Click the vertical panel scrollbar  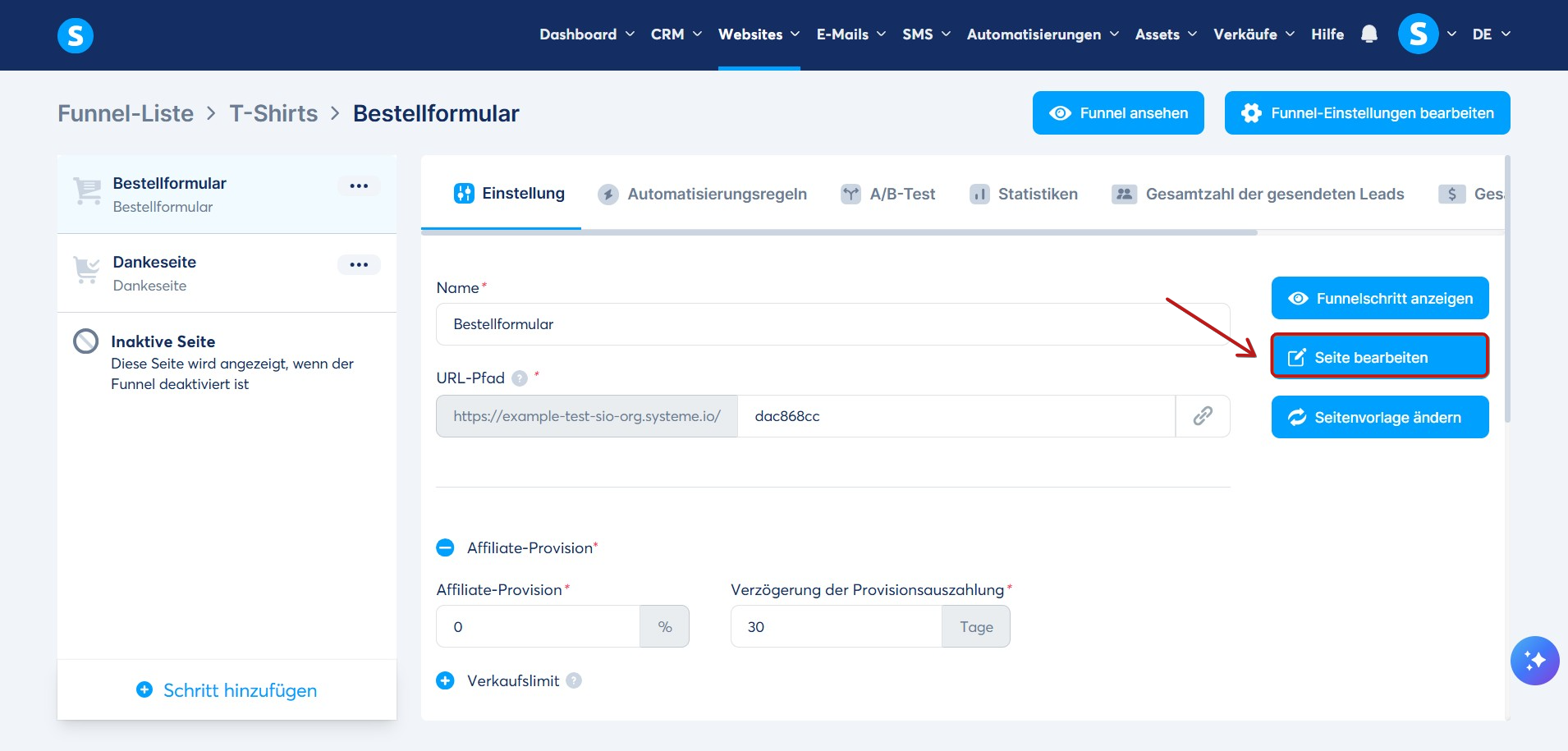click(x=1507, y=289)
